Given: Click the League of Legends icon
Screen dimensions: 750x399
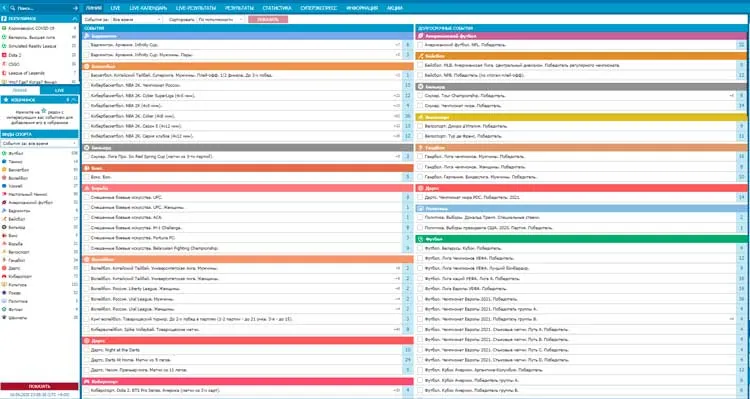Looking at the screenshot, I should (4, 73).
